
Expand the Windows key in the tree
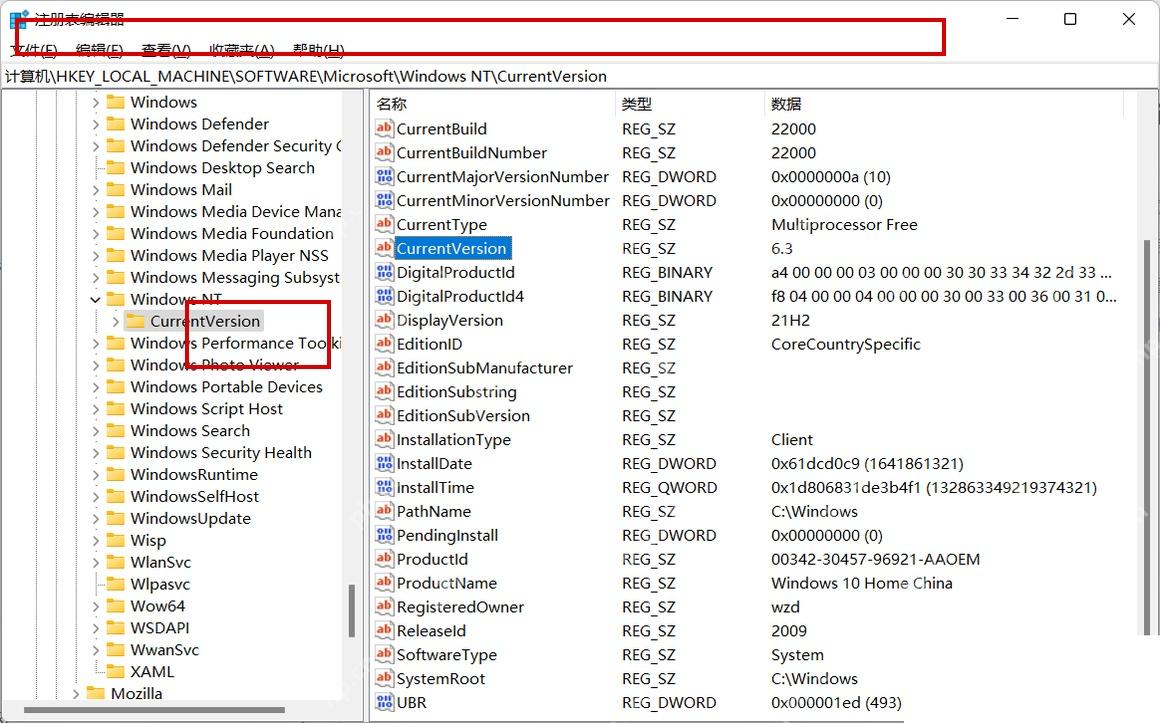pos(95,102)
